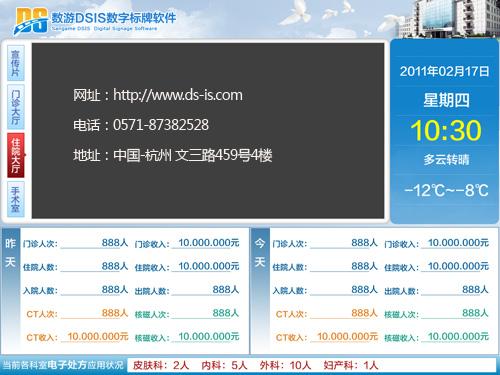
Task: Click the phone number 0571-87382528
Action: (x=161, y=125)
